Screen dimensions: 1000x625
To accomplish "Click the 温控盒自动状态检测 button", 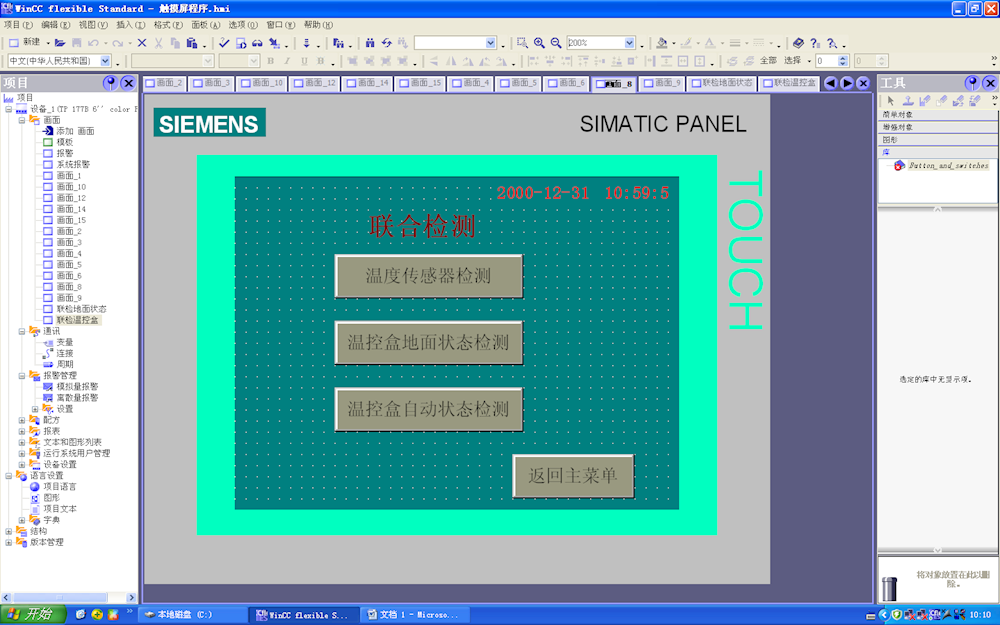I will tap(429, 409).
